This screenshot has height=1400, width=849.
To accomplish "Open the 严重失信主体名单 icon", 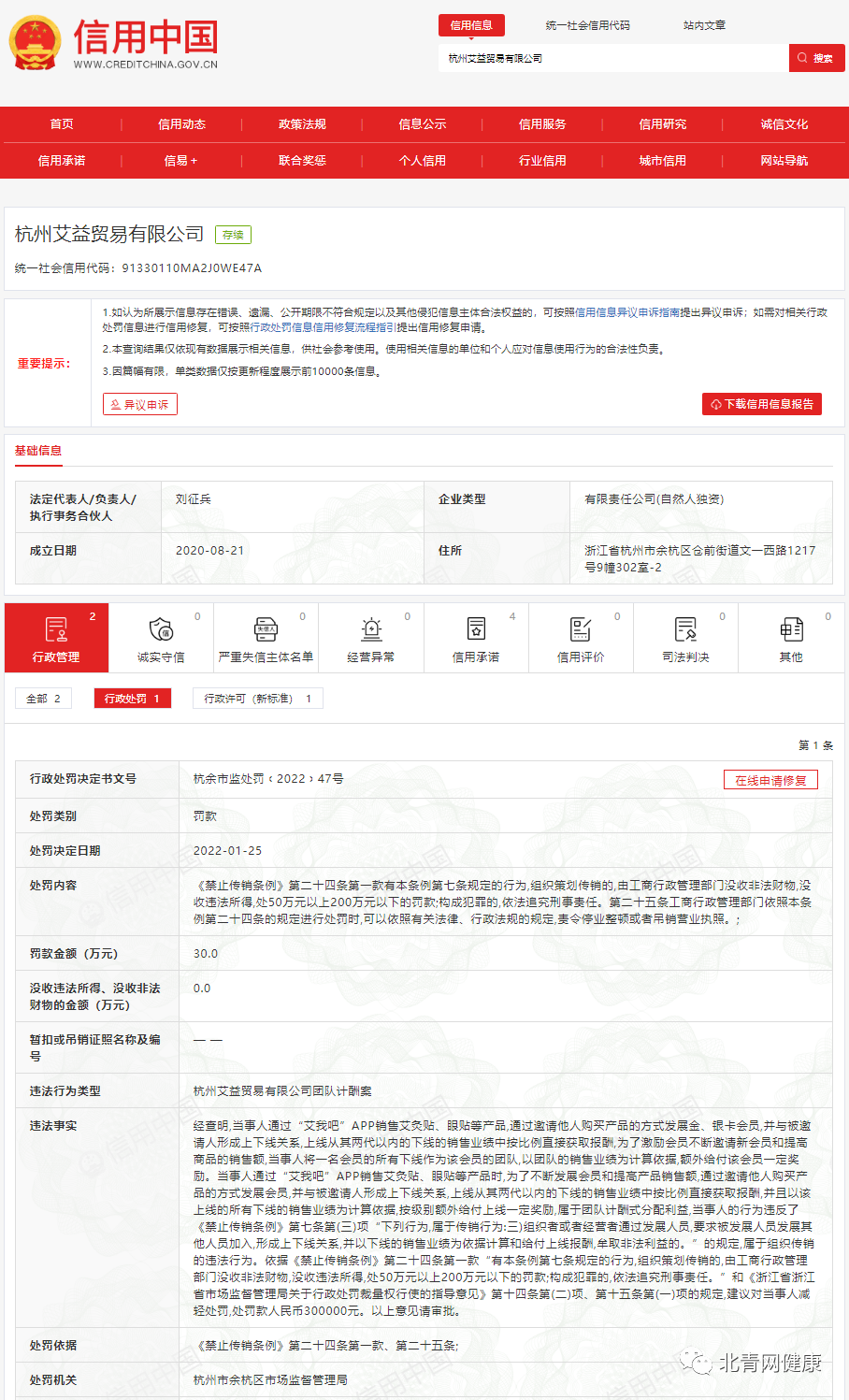I will point(266,629).
